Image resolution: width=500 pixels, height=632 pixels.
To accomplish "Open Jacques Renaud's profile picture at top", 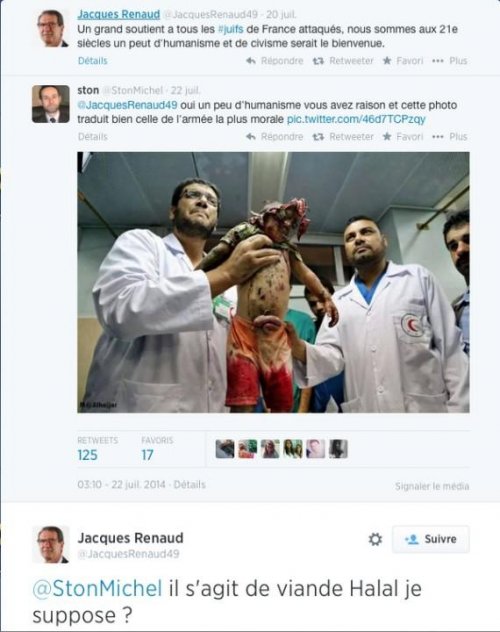I will (x=51, y=28).
